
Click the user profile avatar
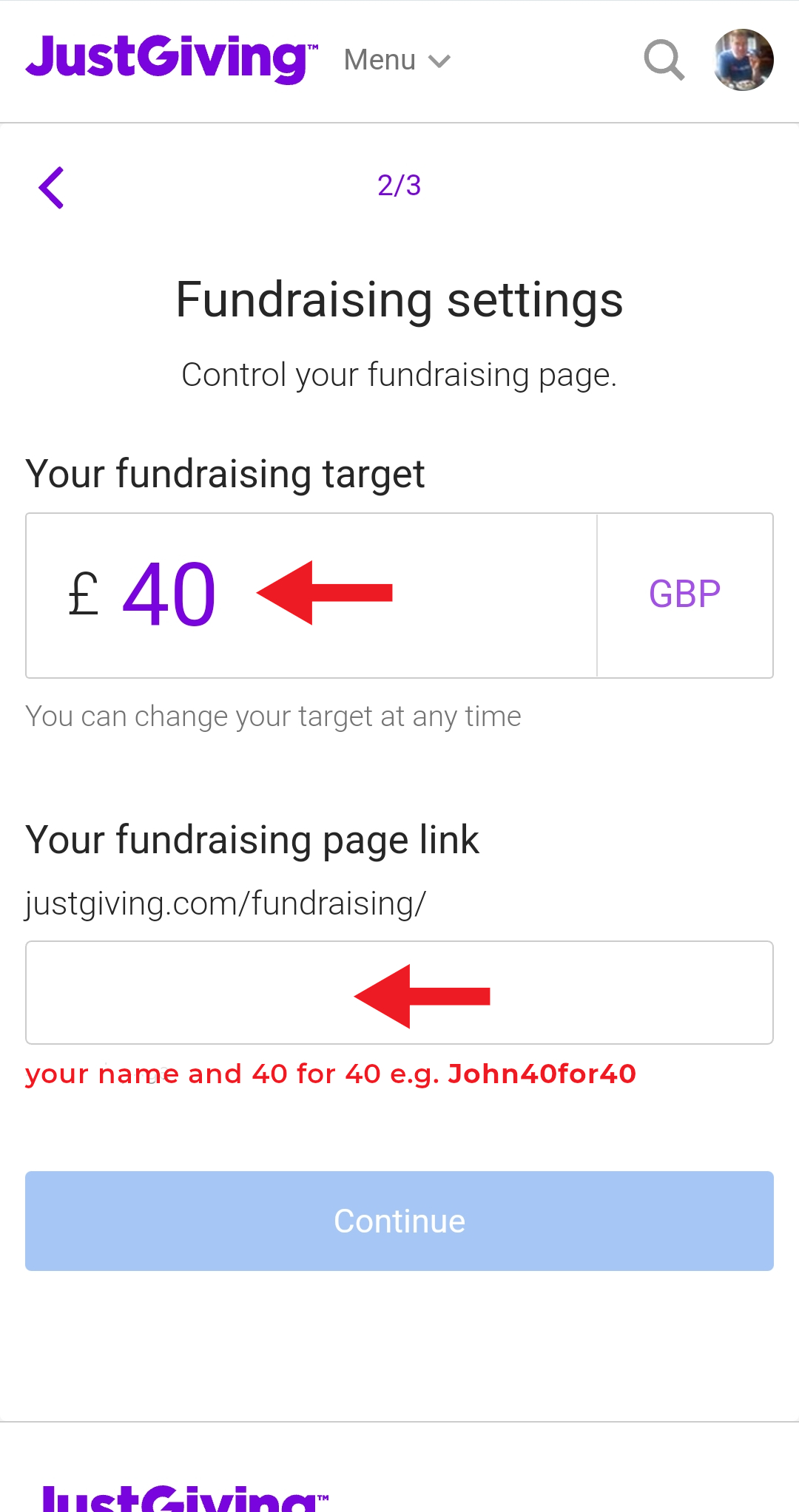click(743, 60)
